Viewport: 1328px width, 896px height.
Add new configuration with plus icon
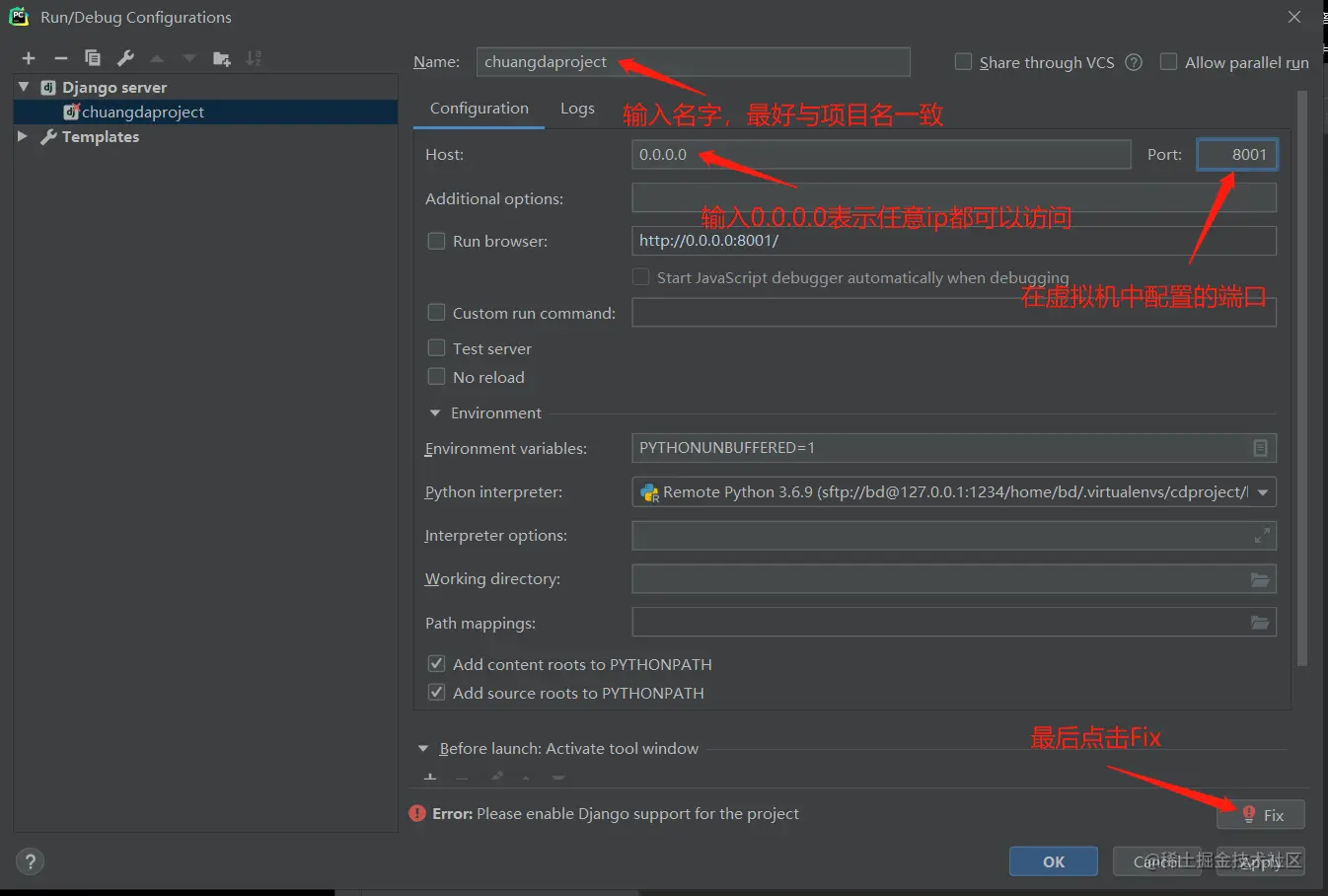29,59
